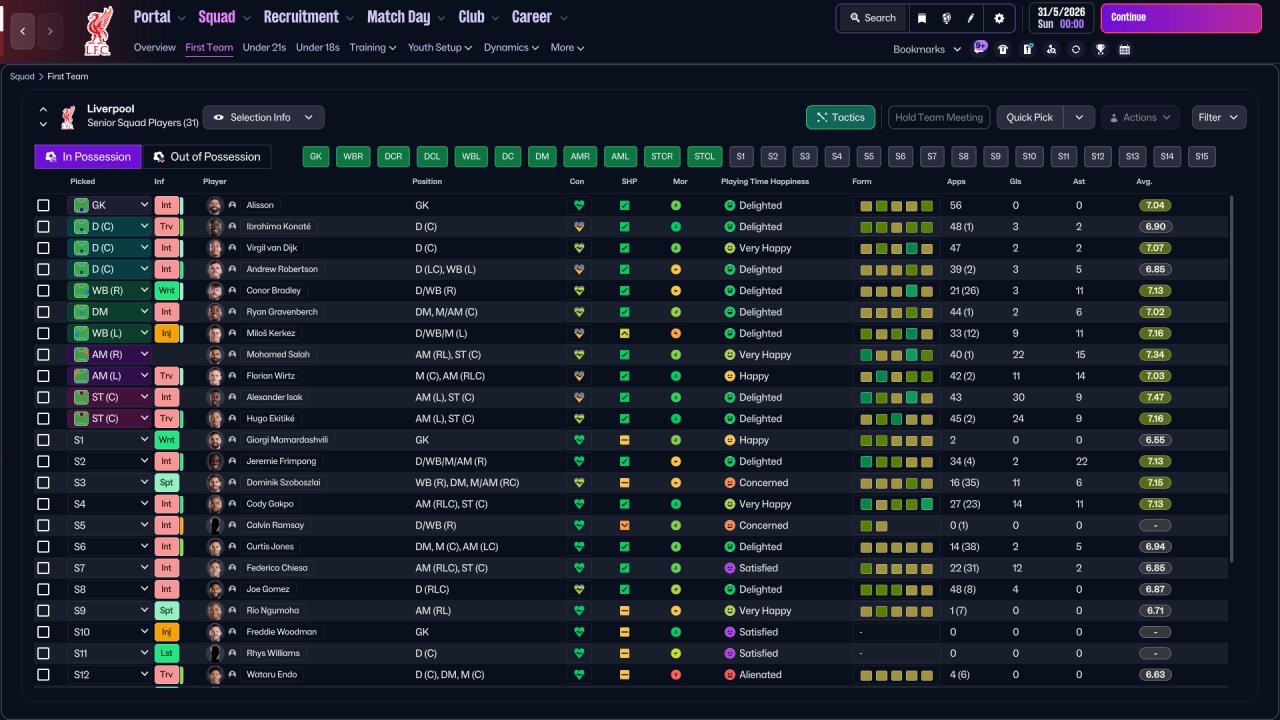
Task: Select the S5 substitute slot button
Action: [x=869, y=157]
